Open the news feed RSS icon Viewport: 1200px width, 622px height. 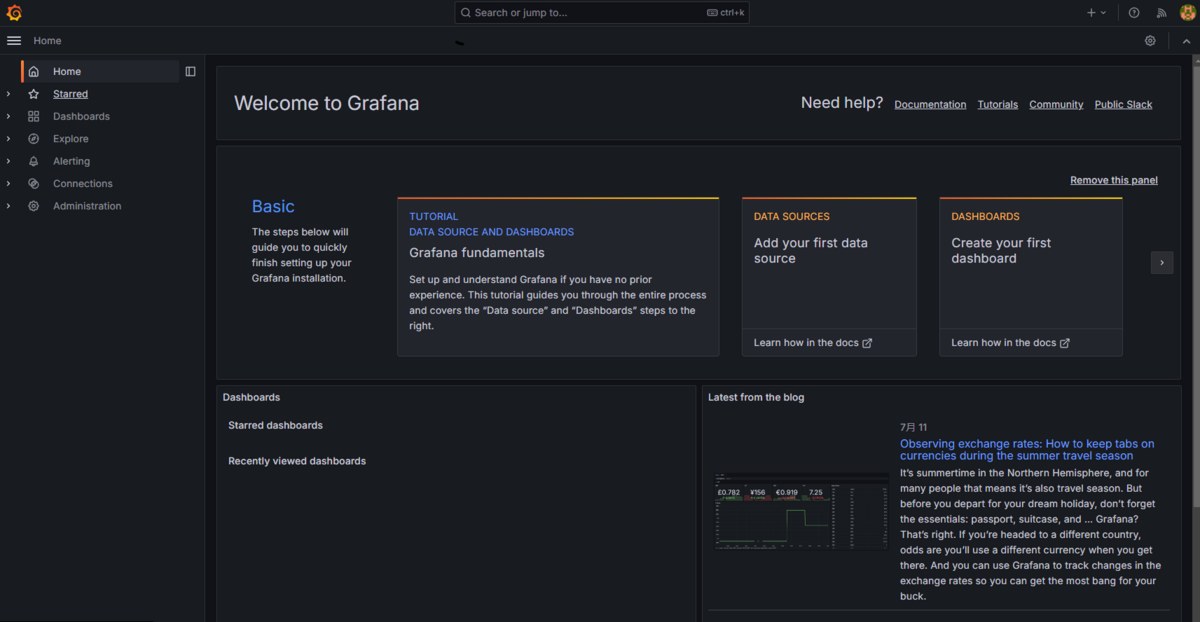(1162, 13)
